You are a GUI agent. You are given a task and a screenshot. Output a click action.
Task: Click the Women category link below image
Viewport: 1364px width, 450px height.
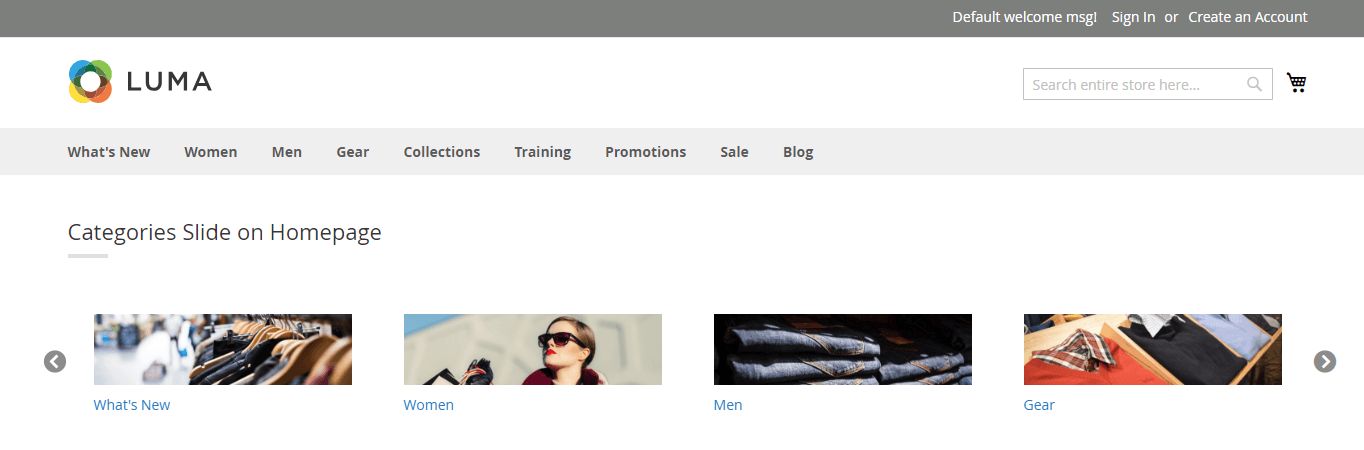pos(429,405)
